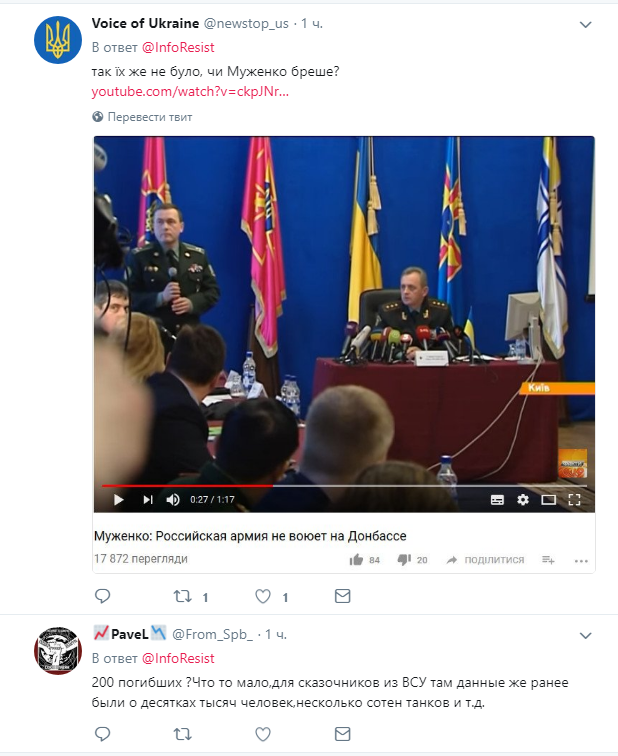The image size is (618, 756).
Task: Reply to PaveL's tweet
Action: 102,734
